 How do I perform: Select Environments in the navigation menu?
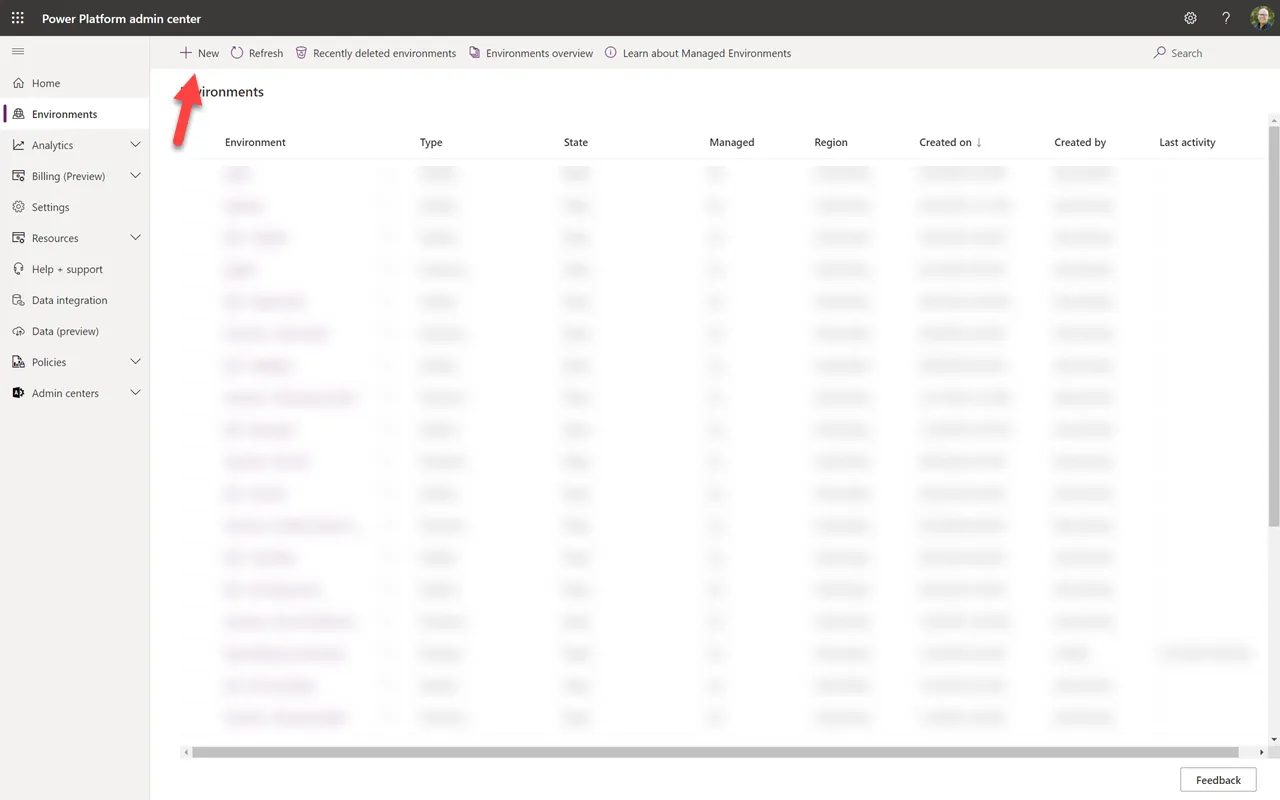pos(63,113)
